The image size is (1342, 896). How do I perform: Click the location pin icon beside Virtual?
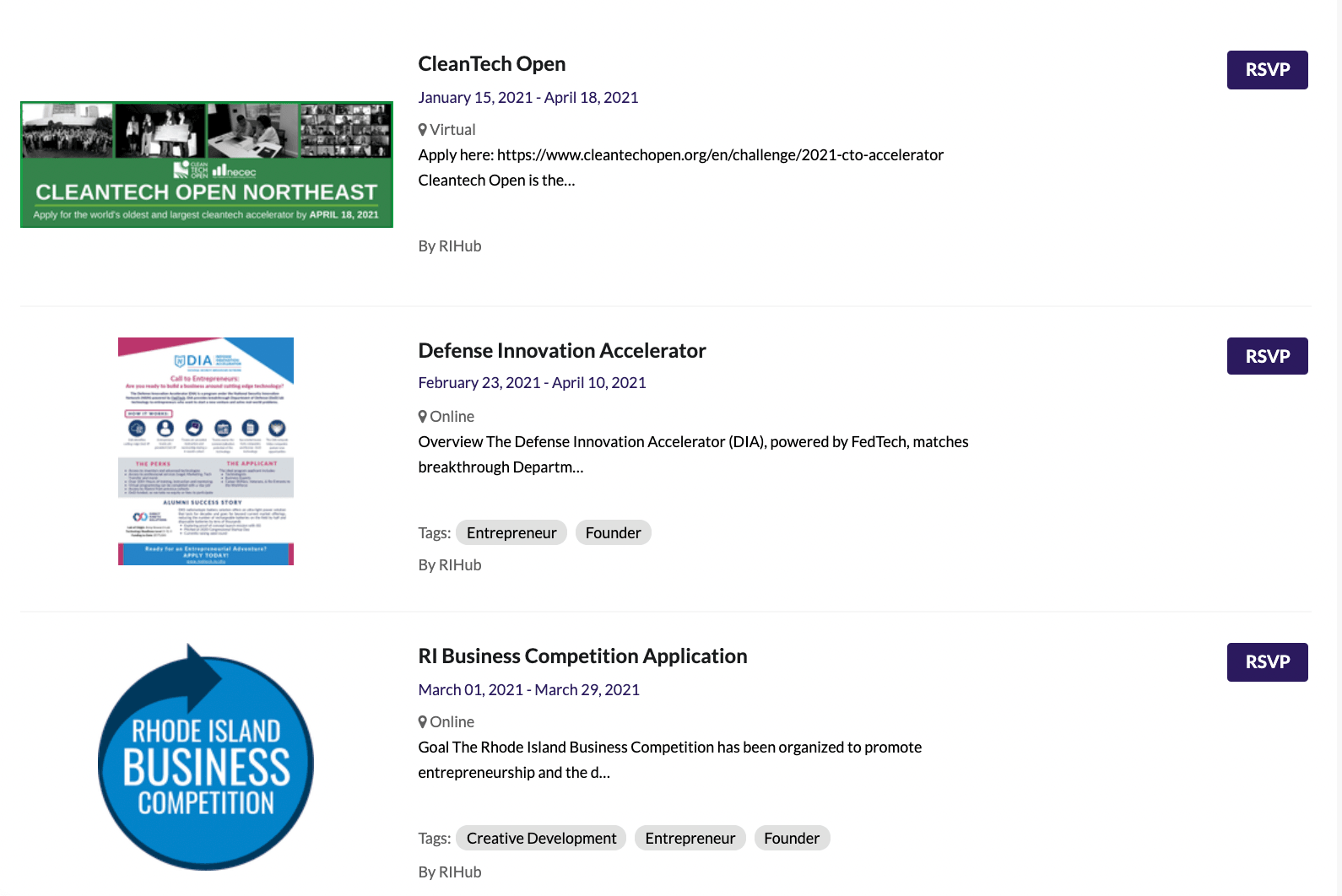pyautogui.click(x=423, y=130)
